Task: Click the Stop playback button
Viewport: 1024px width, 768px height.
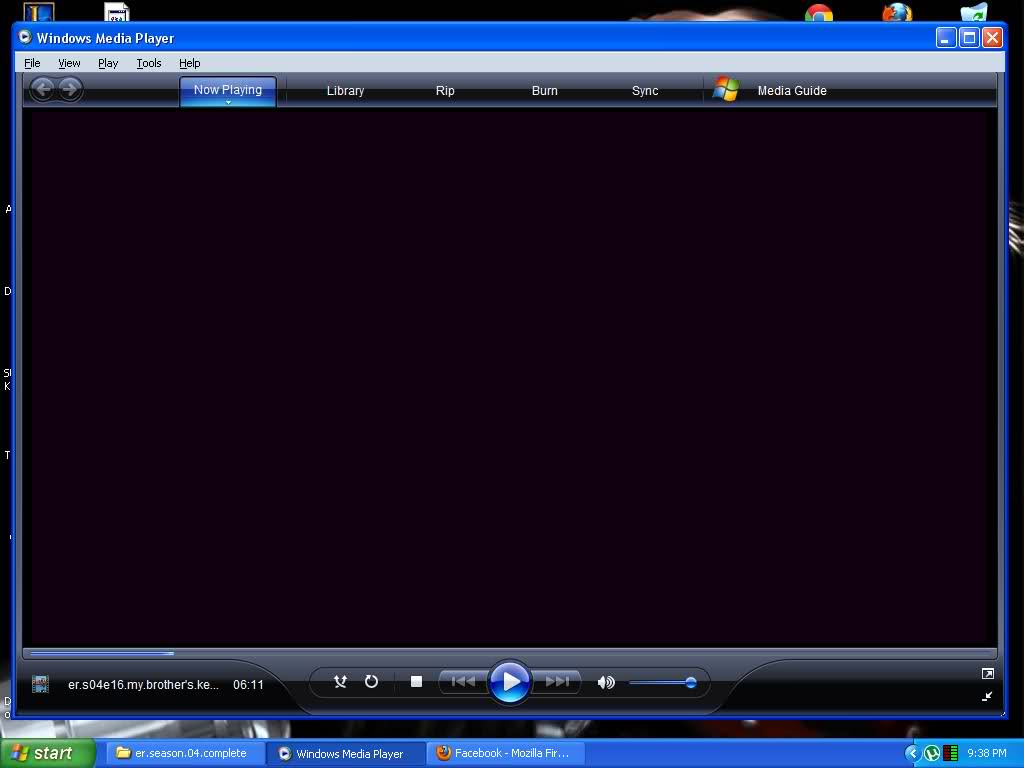Action: point(416,682)
